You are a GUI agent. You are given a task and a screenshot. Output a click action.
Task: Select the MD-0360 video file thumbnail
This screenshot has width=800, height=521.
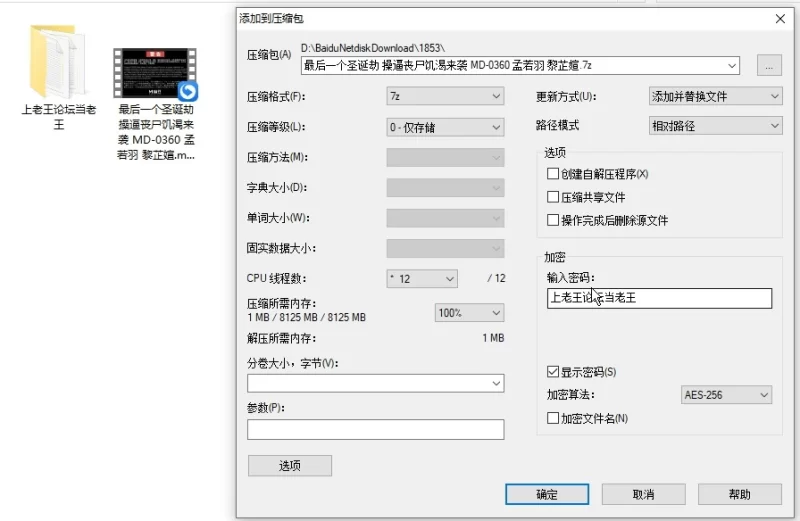[x=156, y=73]
